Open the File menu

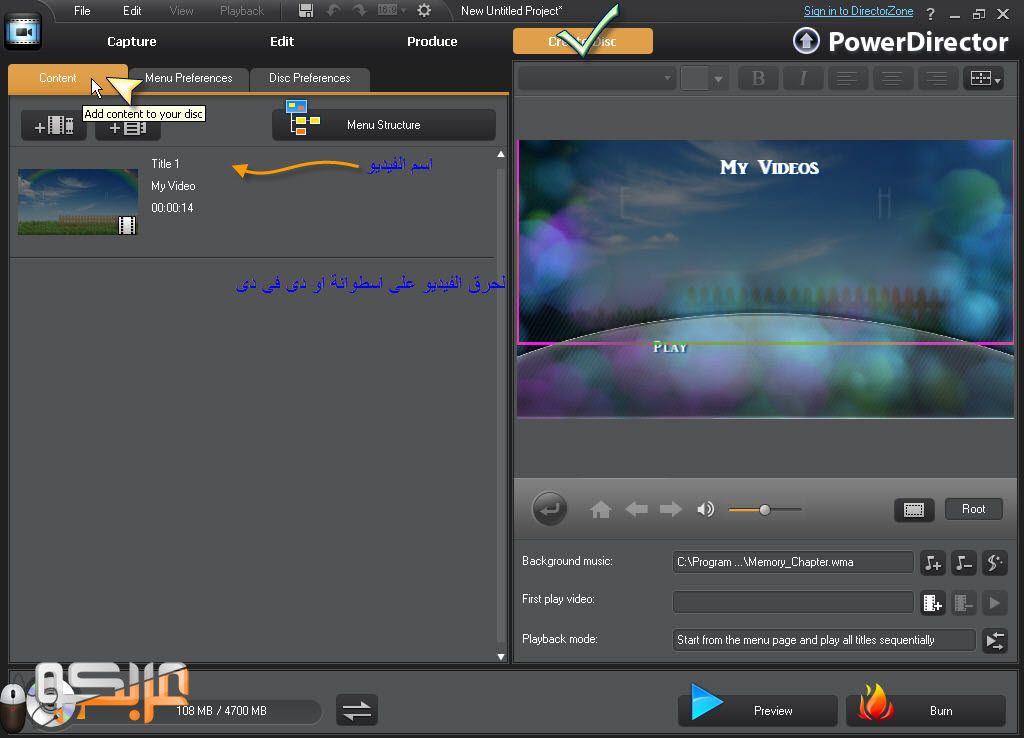click(82, 10)
